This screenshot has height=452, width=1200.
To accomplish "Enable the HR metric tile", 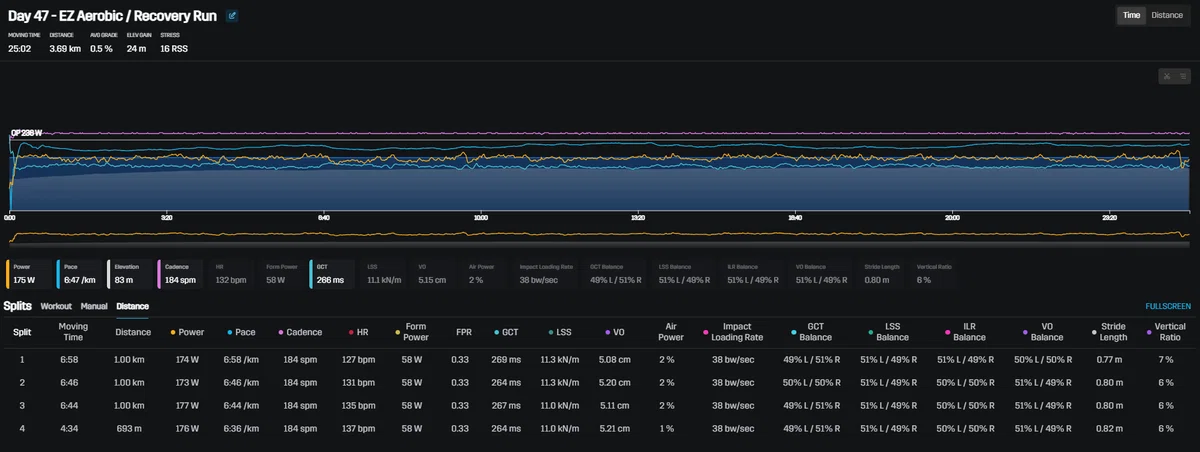I will pyautogui.click(x=231, y=275).
